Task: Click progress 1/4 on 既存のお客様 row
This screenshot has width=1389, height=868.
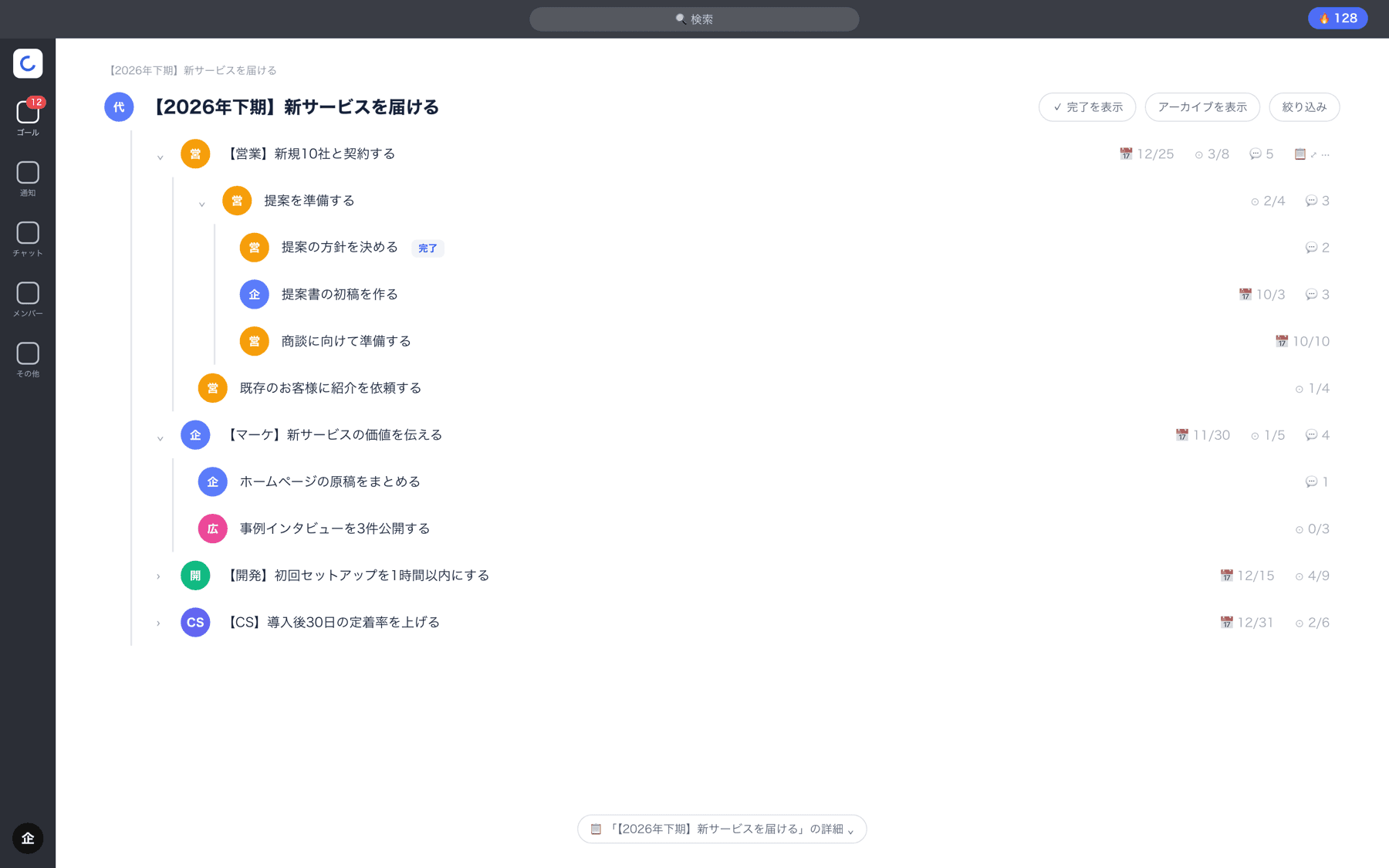Action: [1312, 389]
